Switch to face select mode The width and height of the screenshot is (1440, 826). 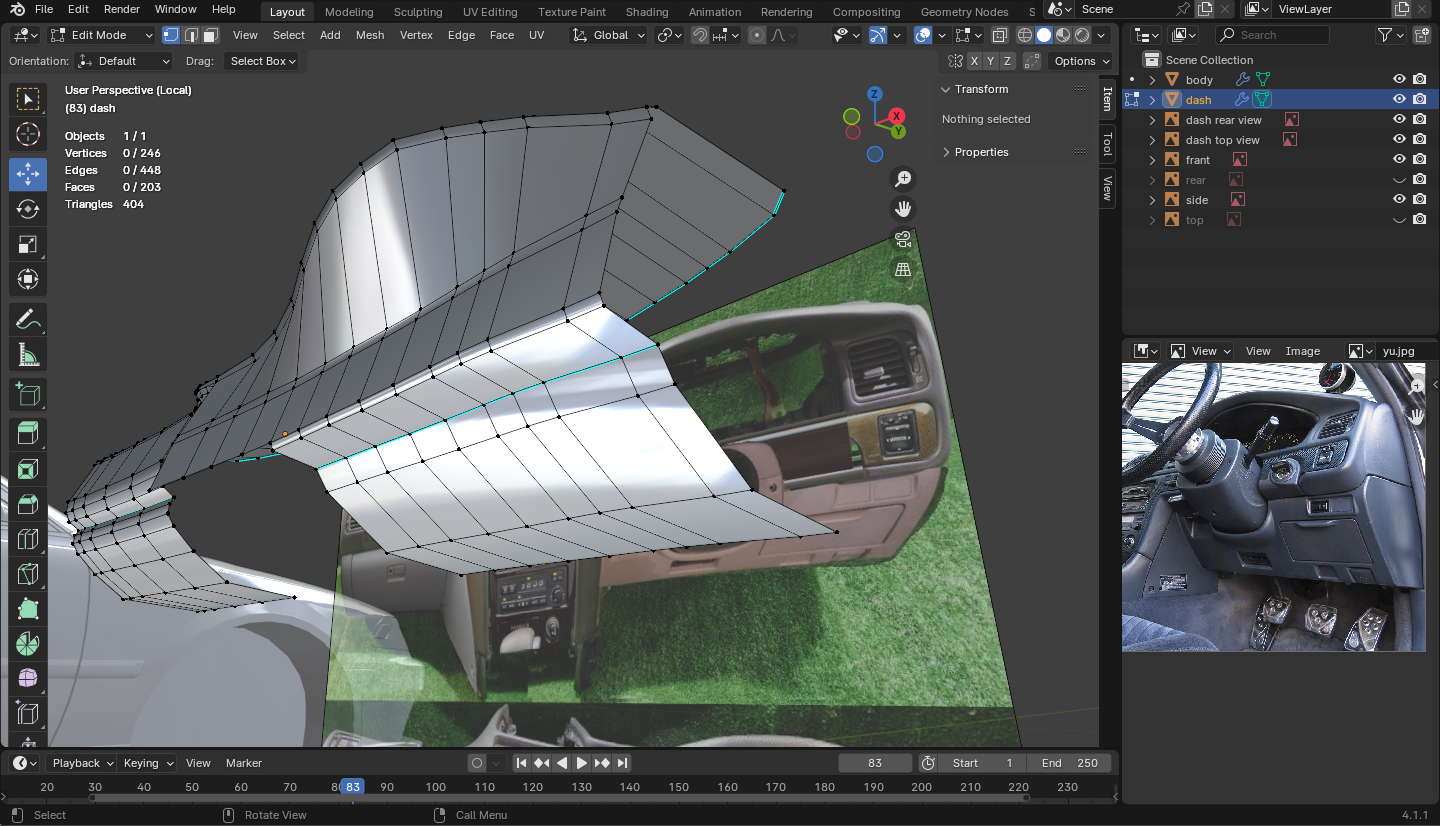click(x=210, y=35)
